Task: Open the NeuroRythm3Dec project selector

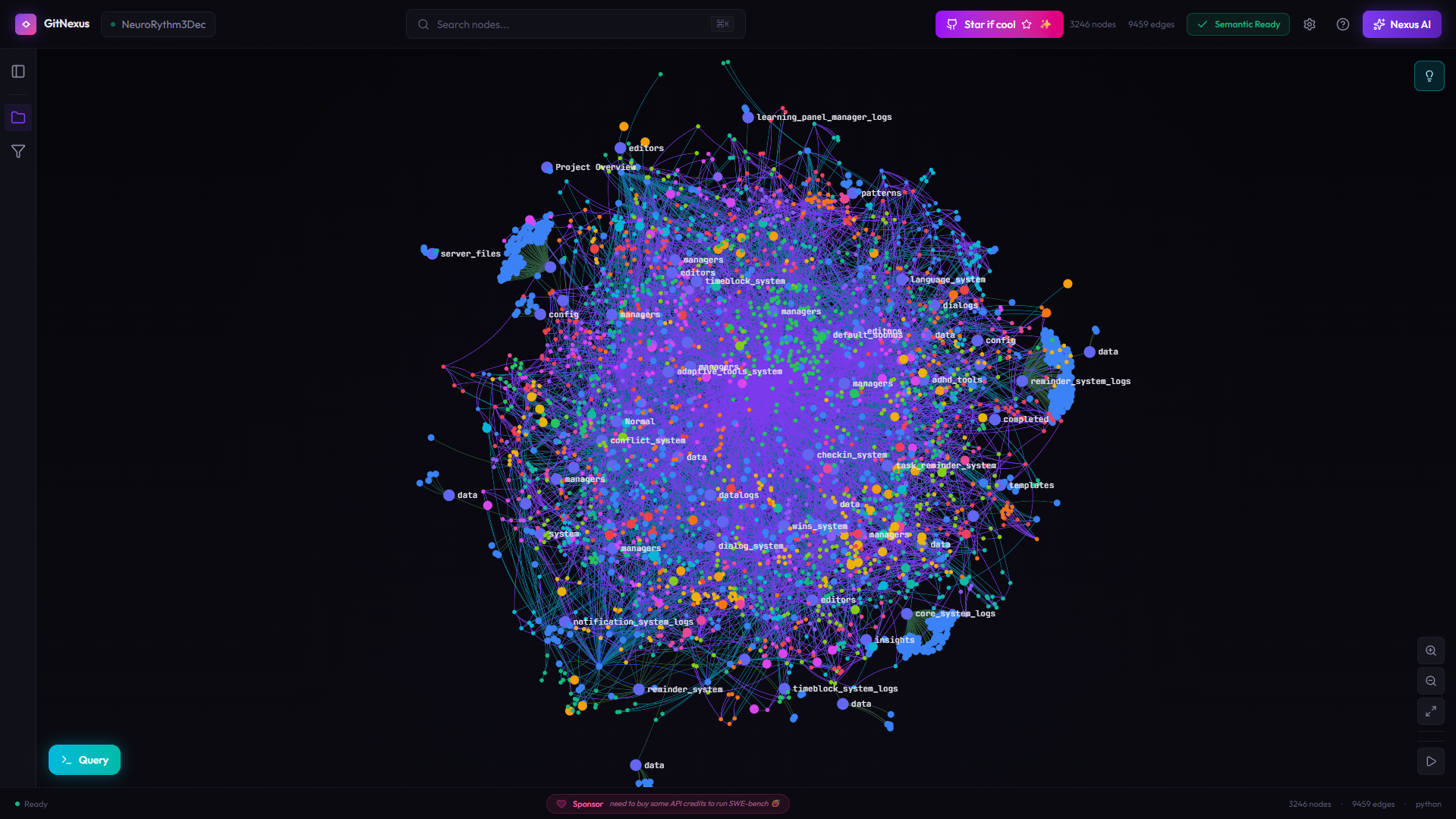Action: coord(158,24)
